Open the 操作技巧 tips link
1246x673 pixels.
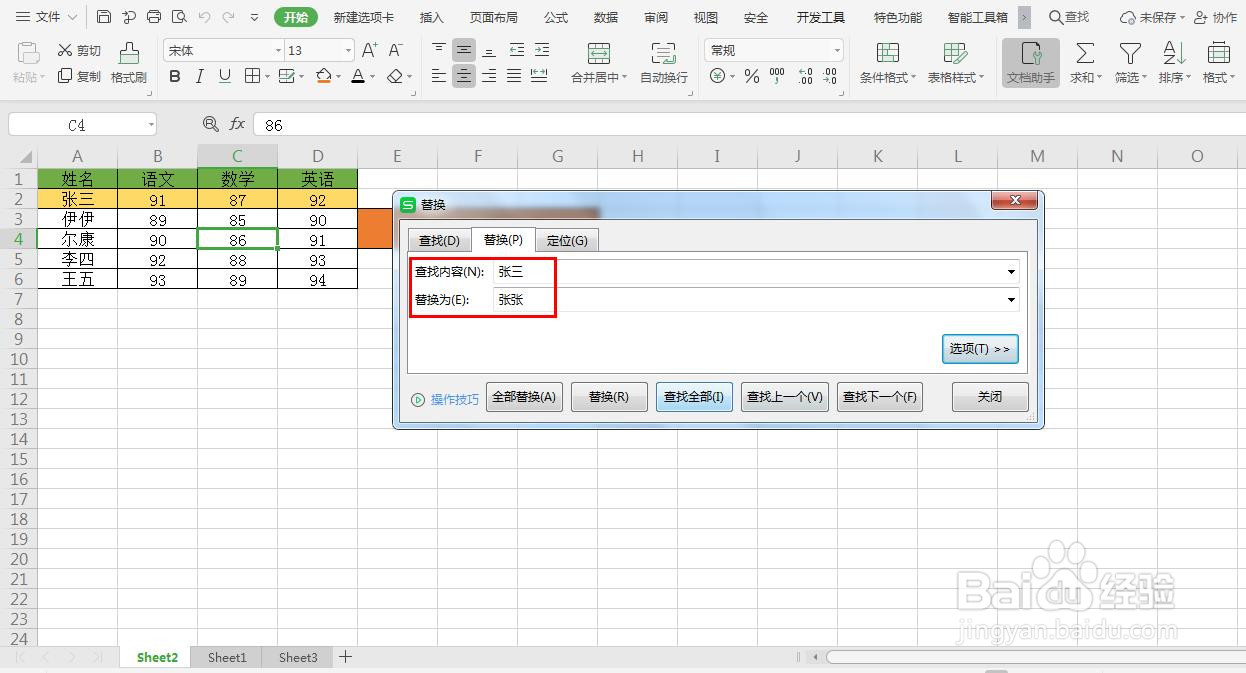click(x=446, y=399)
